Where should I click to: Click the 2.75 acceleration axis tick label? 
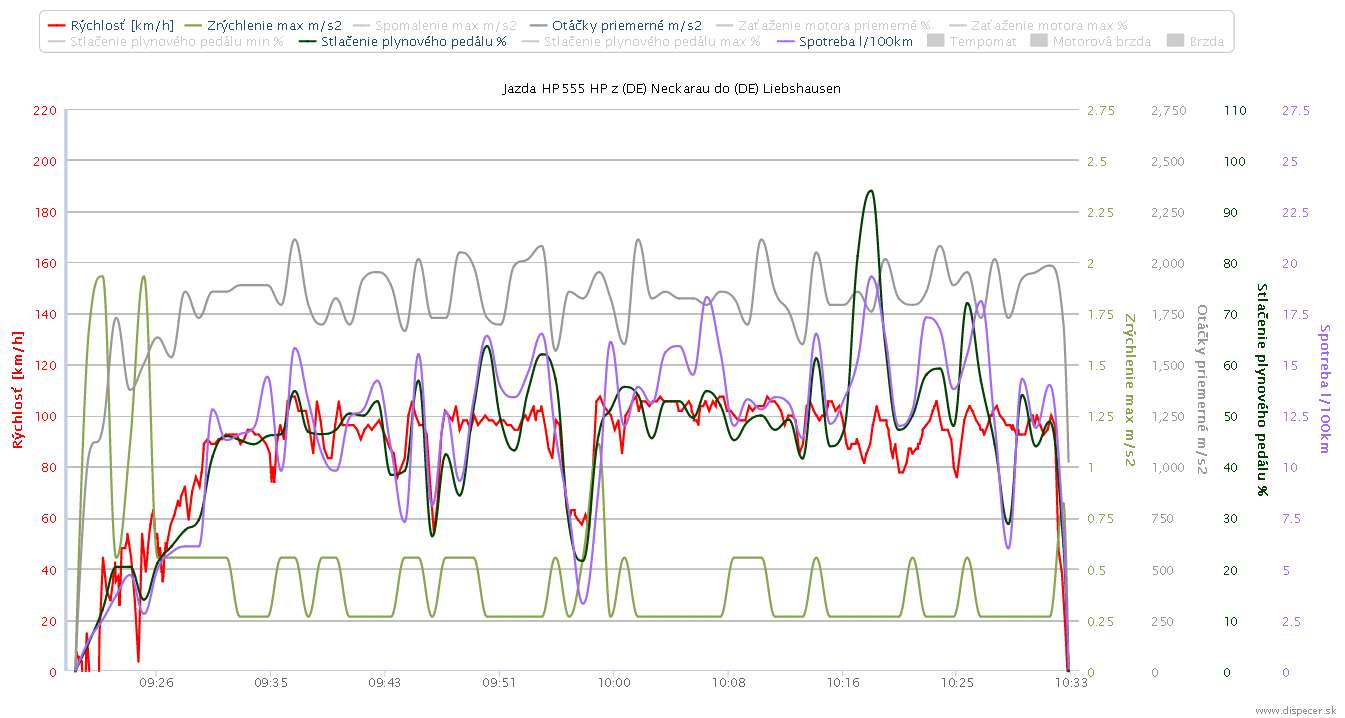(x=1100, y=110)
